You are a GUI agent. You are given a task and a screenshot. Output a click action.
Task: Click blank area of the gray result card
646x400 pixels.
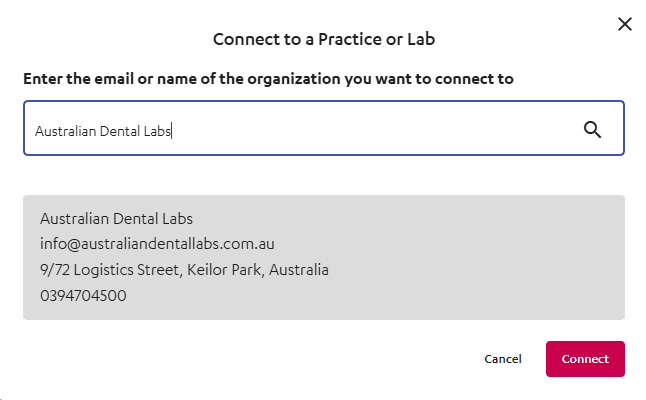474,257
